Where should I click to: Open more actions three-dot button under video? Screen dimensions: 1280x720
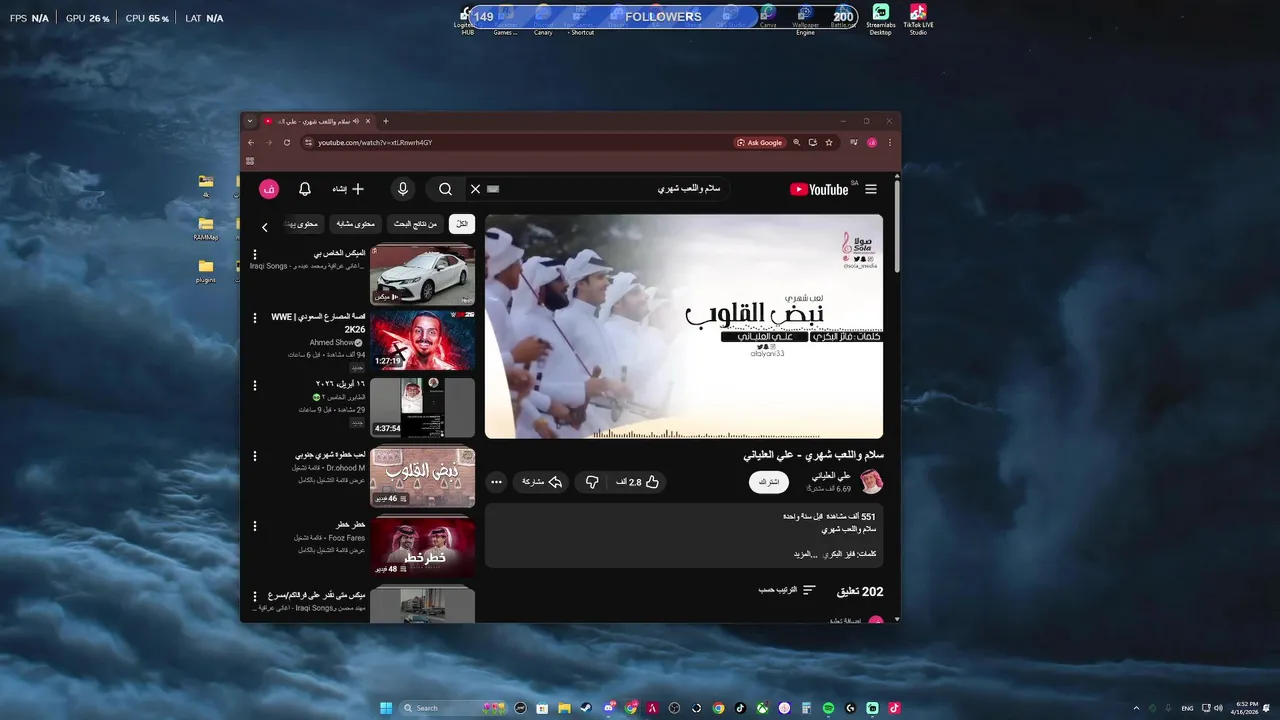pos(496,482)
